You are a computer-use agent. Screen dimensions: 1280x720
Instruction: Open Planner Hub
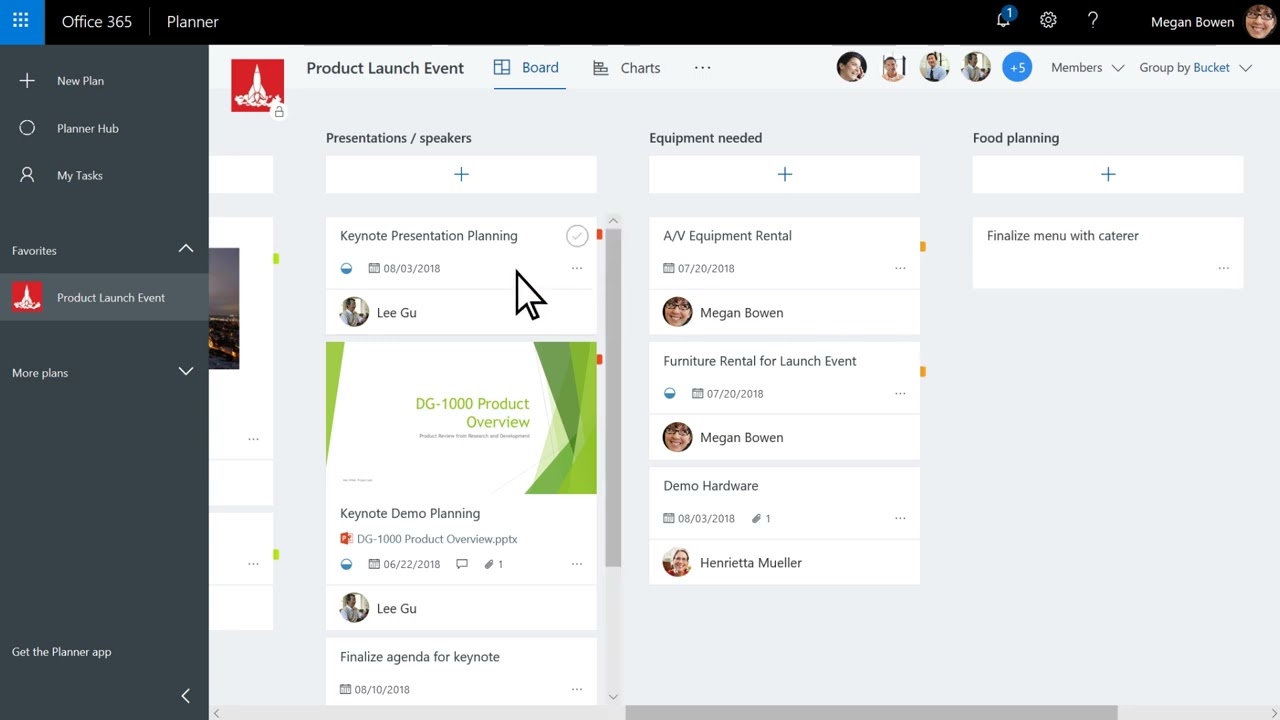(x=88, y=128)
